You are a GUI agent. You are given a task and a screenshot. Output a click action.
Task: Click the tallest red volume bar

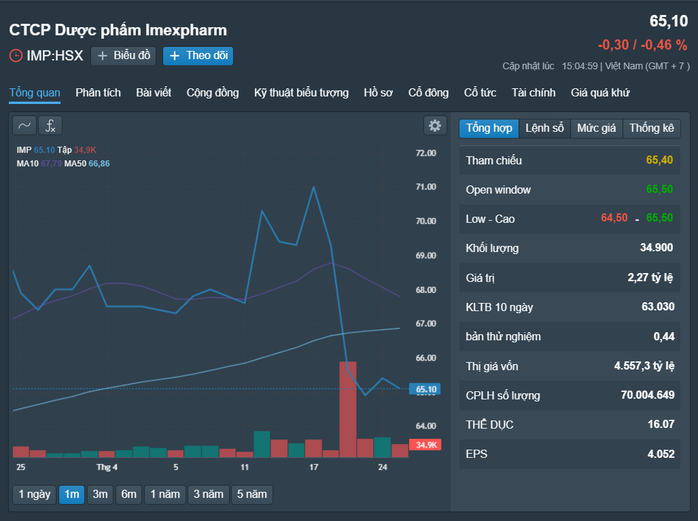(348, 410)
